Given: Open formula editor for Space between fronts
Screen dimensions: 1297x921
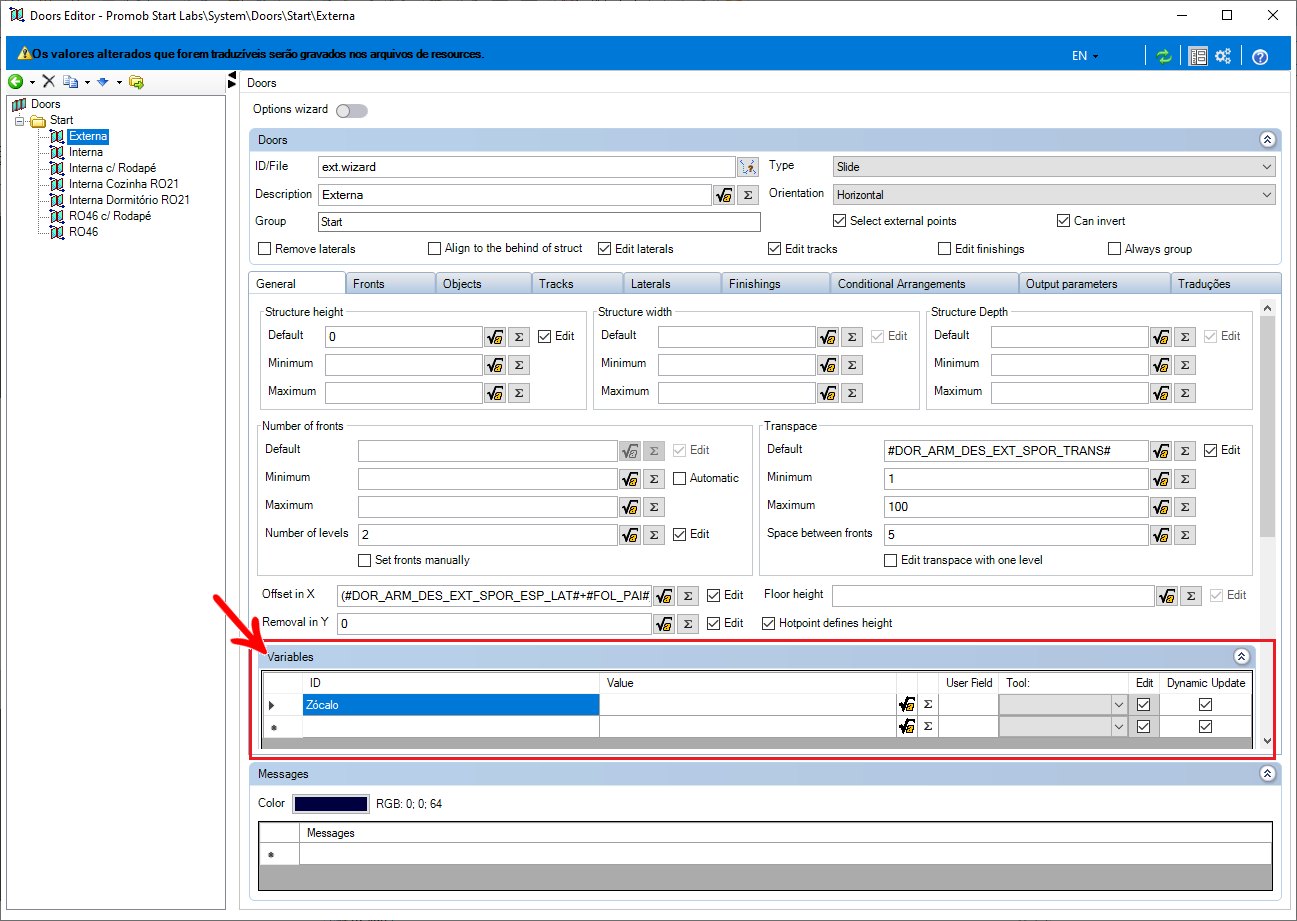Looking at the screenshot, I should coord(1161,535).
